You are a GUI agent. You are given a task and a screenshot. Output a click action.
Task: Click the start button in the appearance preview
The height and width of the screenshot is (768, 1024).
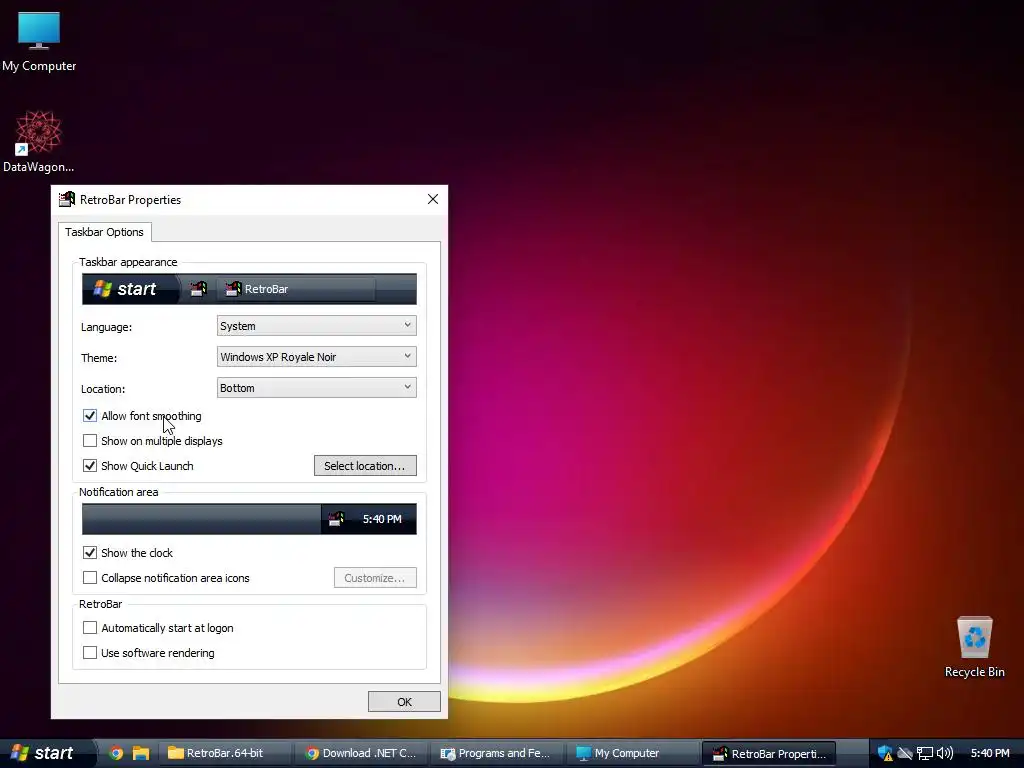129,289
